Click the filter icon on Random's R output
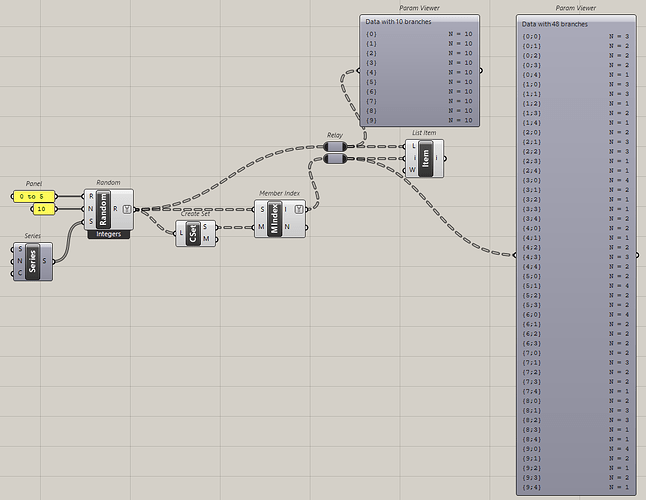Image resolution: width=646 pixels, height=500 pixels. (126, 209)
